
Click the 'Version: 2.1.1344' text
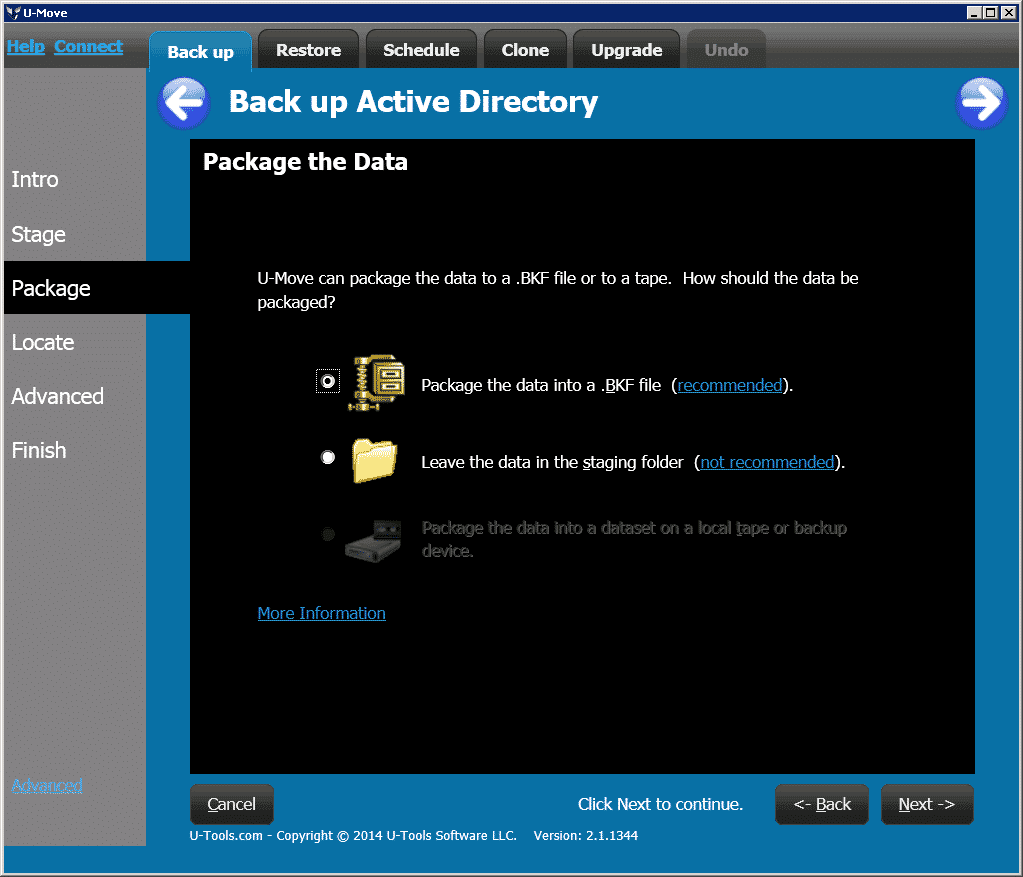586,835
